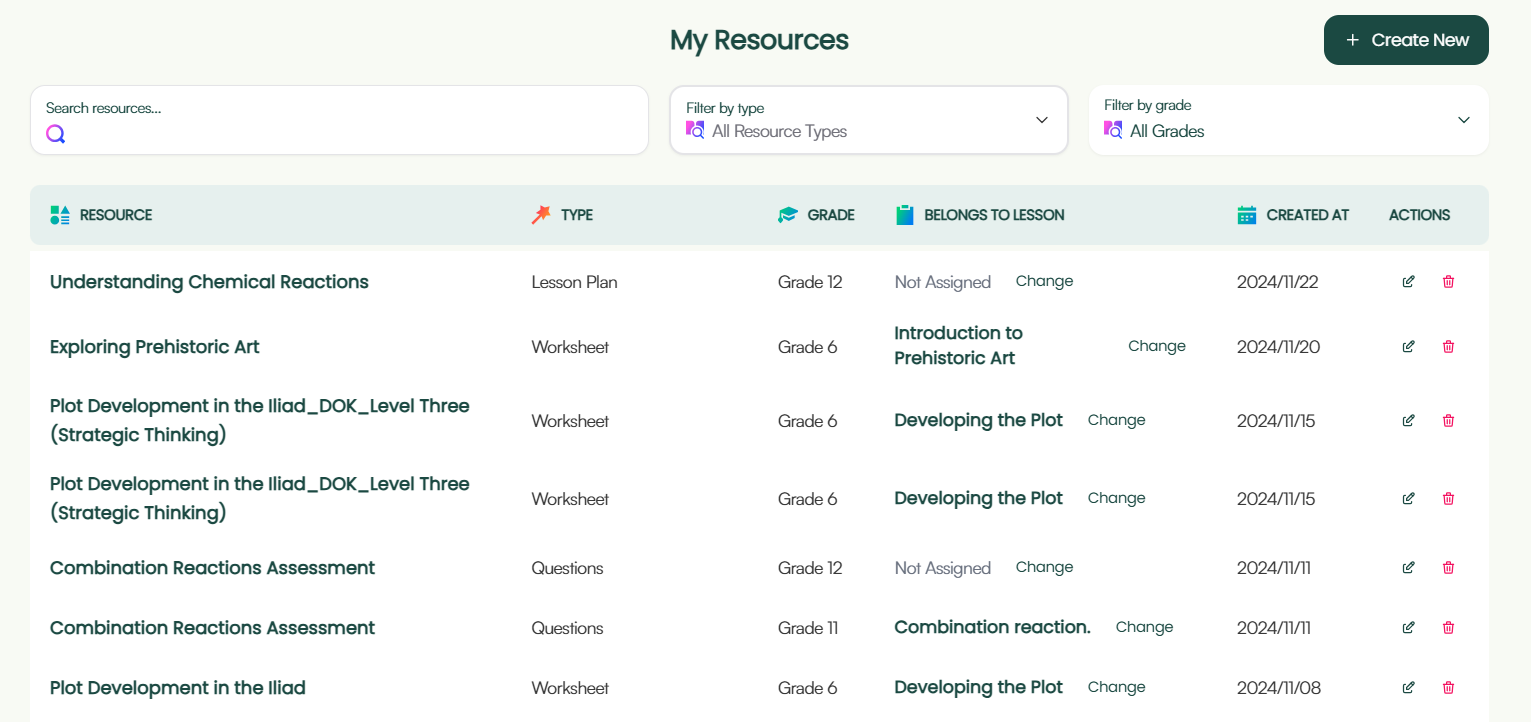Delete the Understanding Chemical Reactions resource

(x=1448, y=282)
